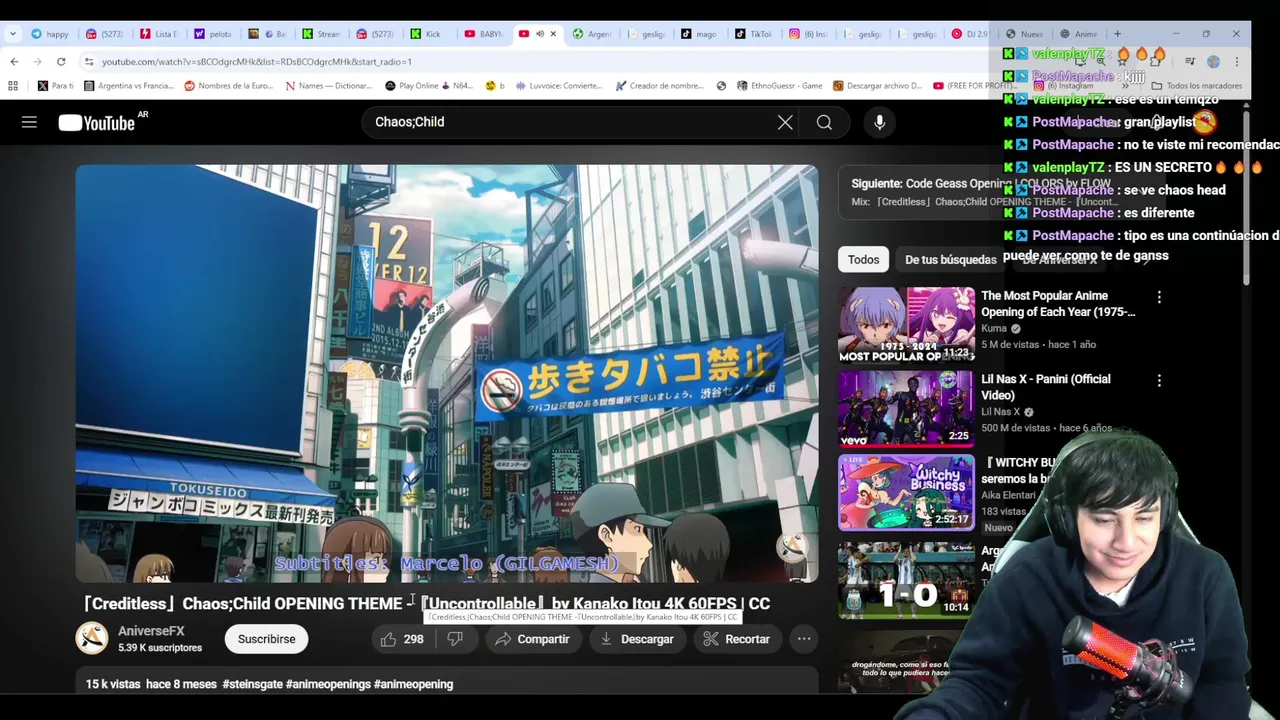The height and width of the screenshot is (720, 1280).
Task: Switch to the pelota tab
Action: pos(213,34)
